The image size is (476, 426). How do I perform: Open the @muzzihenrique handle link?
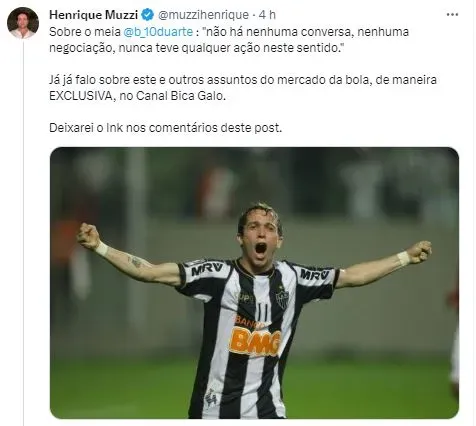click(203, 15)
